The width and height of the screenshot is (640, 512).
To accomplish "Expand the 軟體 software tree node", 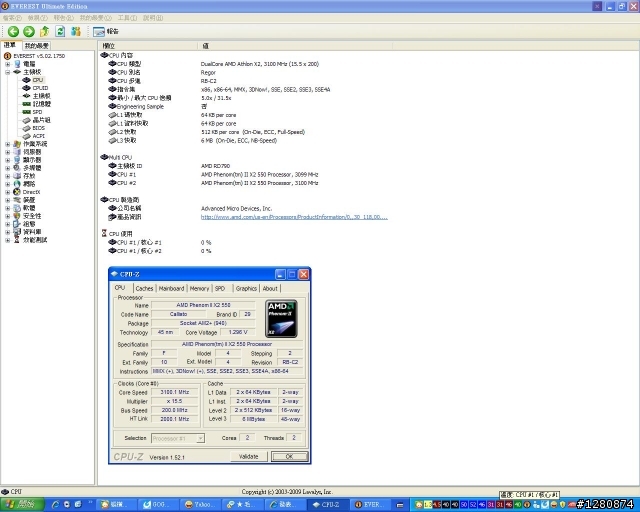I will 7,208.
